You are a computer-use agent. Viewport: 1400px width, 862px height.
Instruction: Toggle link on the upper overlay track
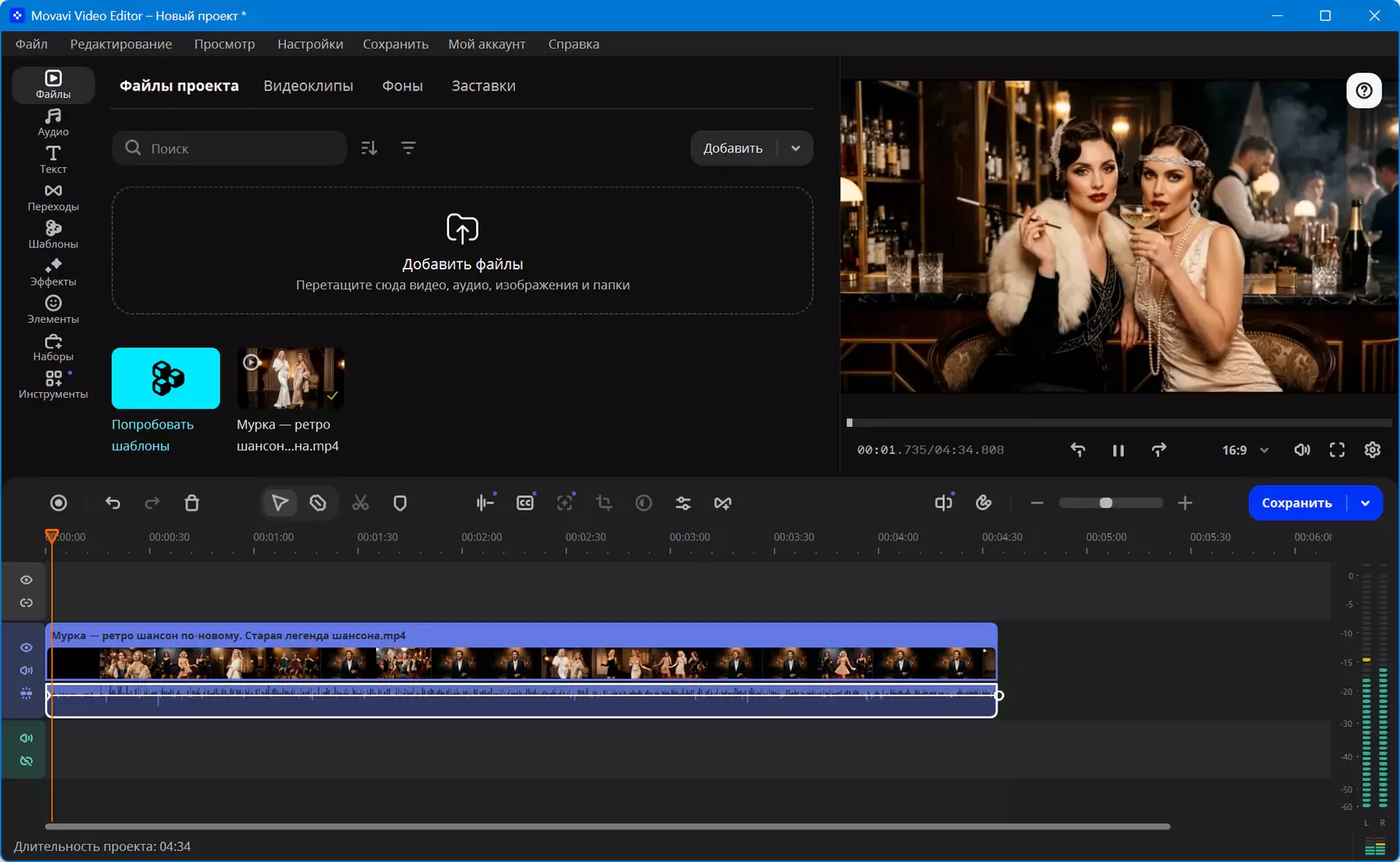(x=26, y=603)
